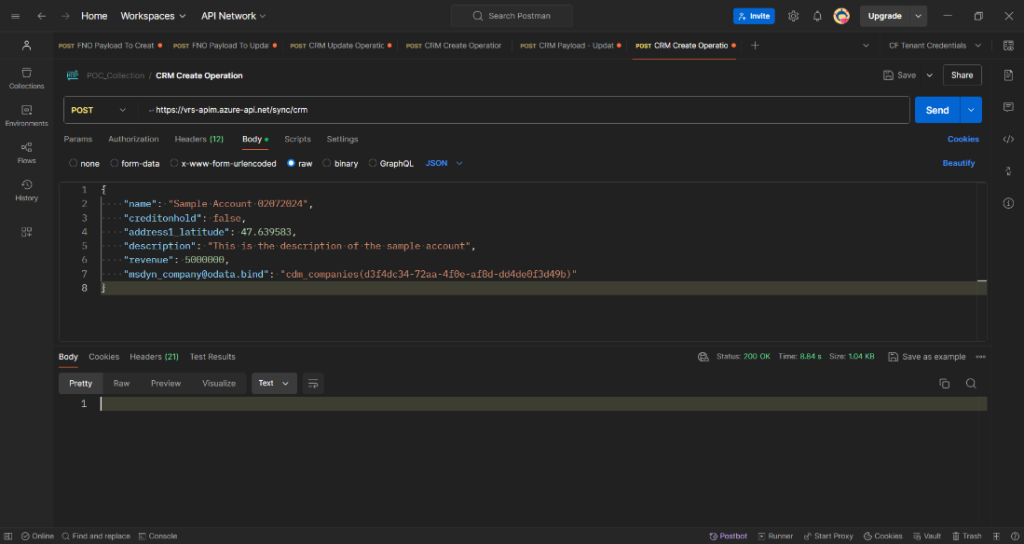The height and width of the screenshot is (544, 1024).
Task: Switch response view to Raw
Action: point(121,383)
